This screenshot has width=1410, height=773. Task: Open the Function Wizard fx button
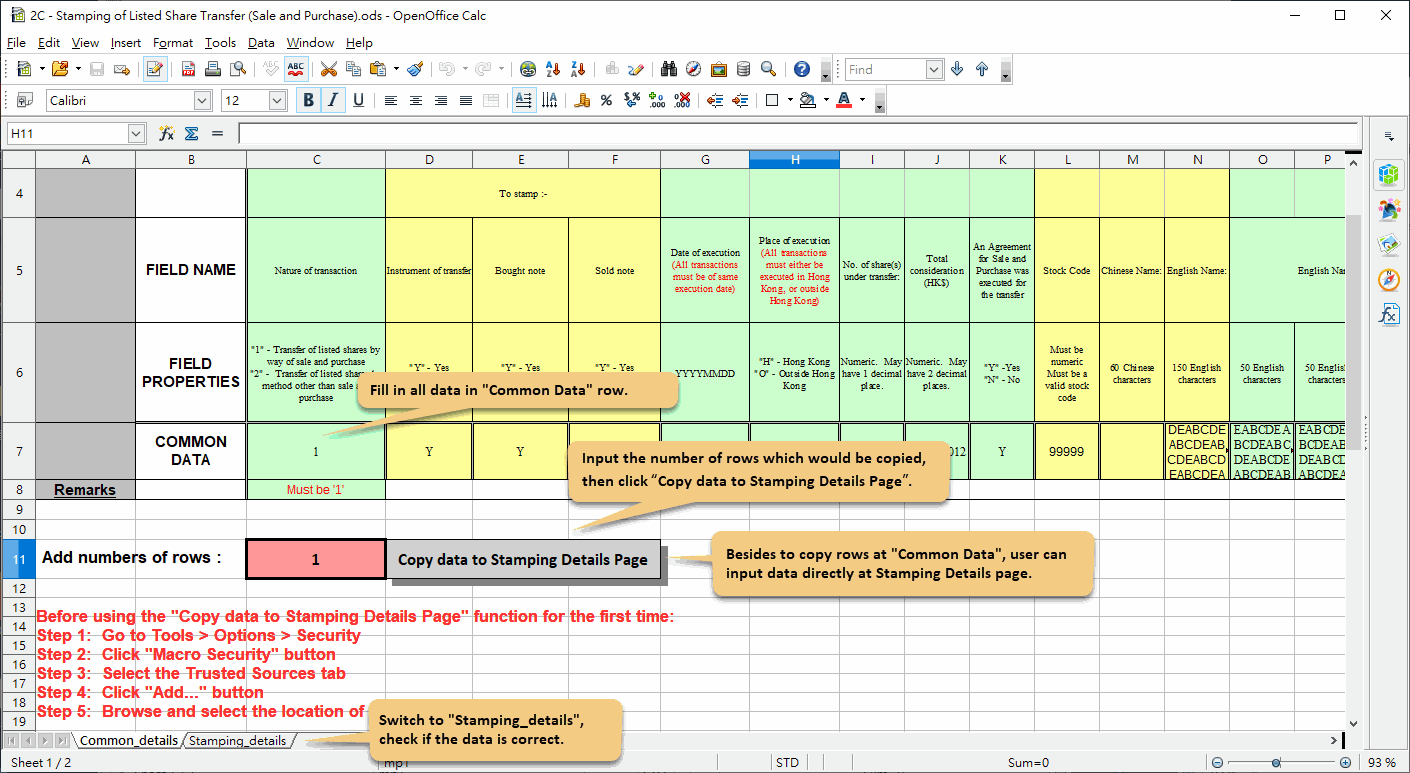pos(167,133)
